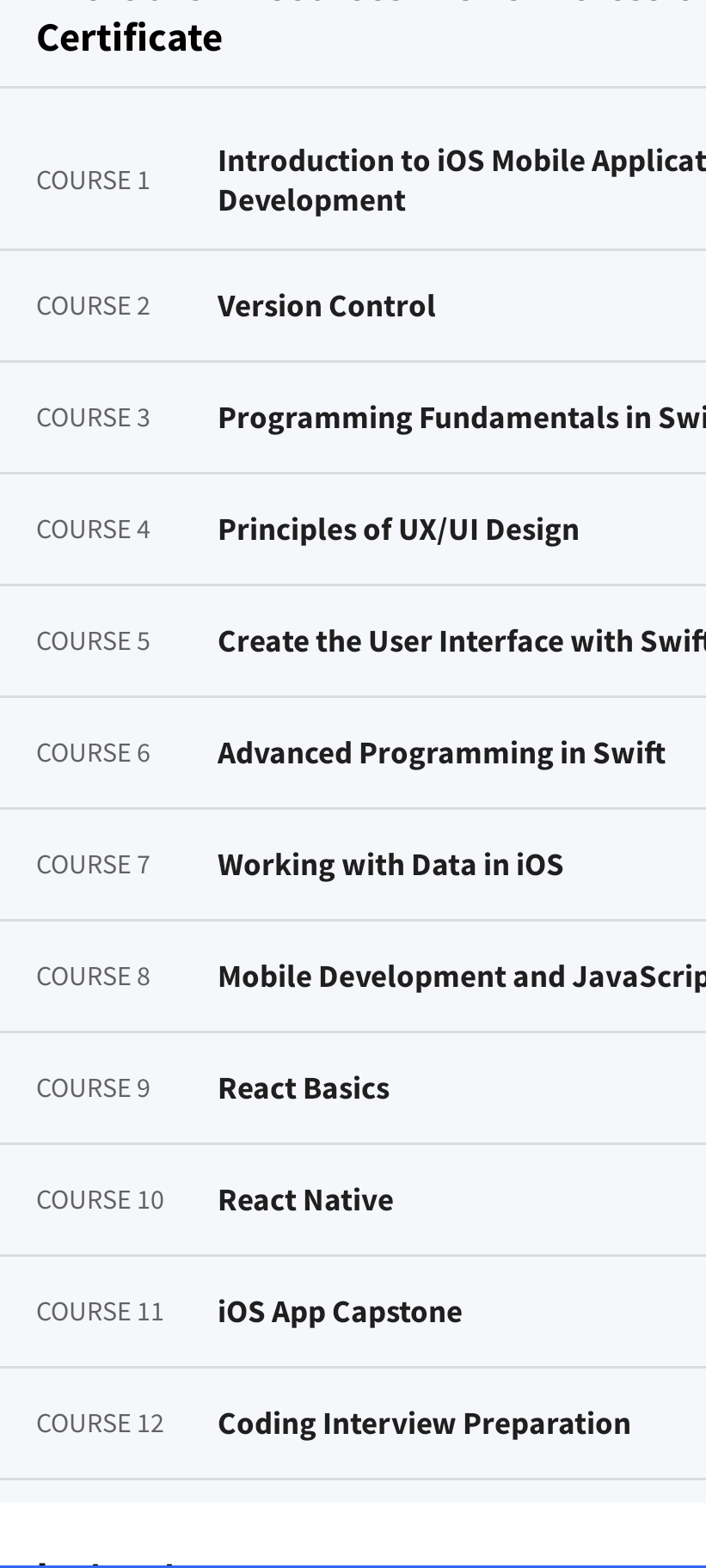This screenshot has height=1568, width=706.
Task: Open Mobile Development and JavaScript course
Action: coord(461,977)
